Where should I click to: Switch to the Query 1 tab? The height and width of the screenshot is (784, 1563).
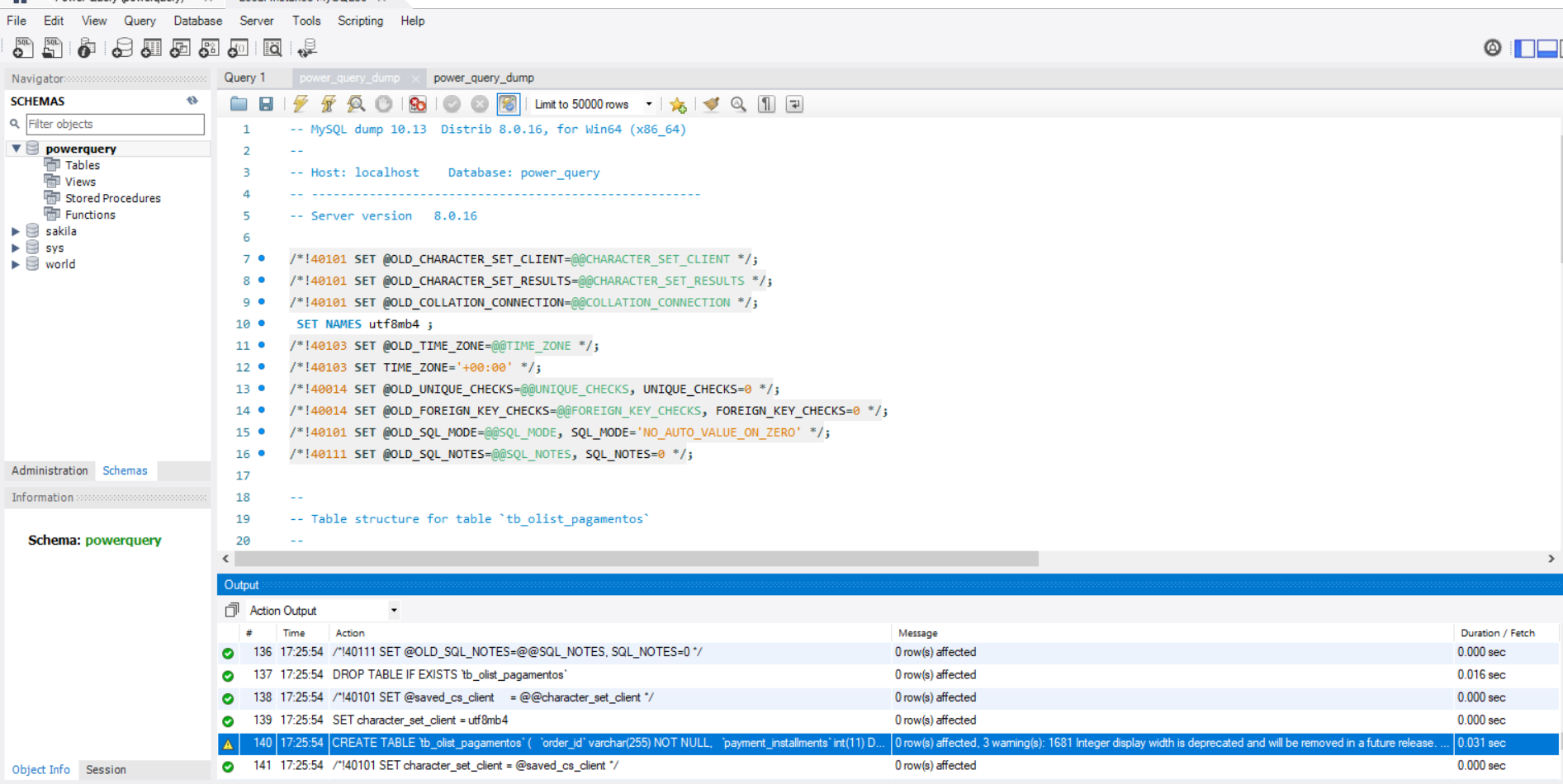245,78
